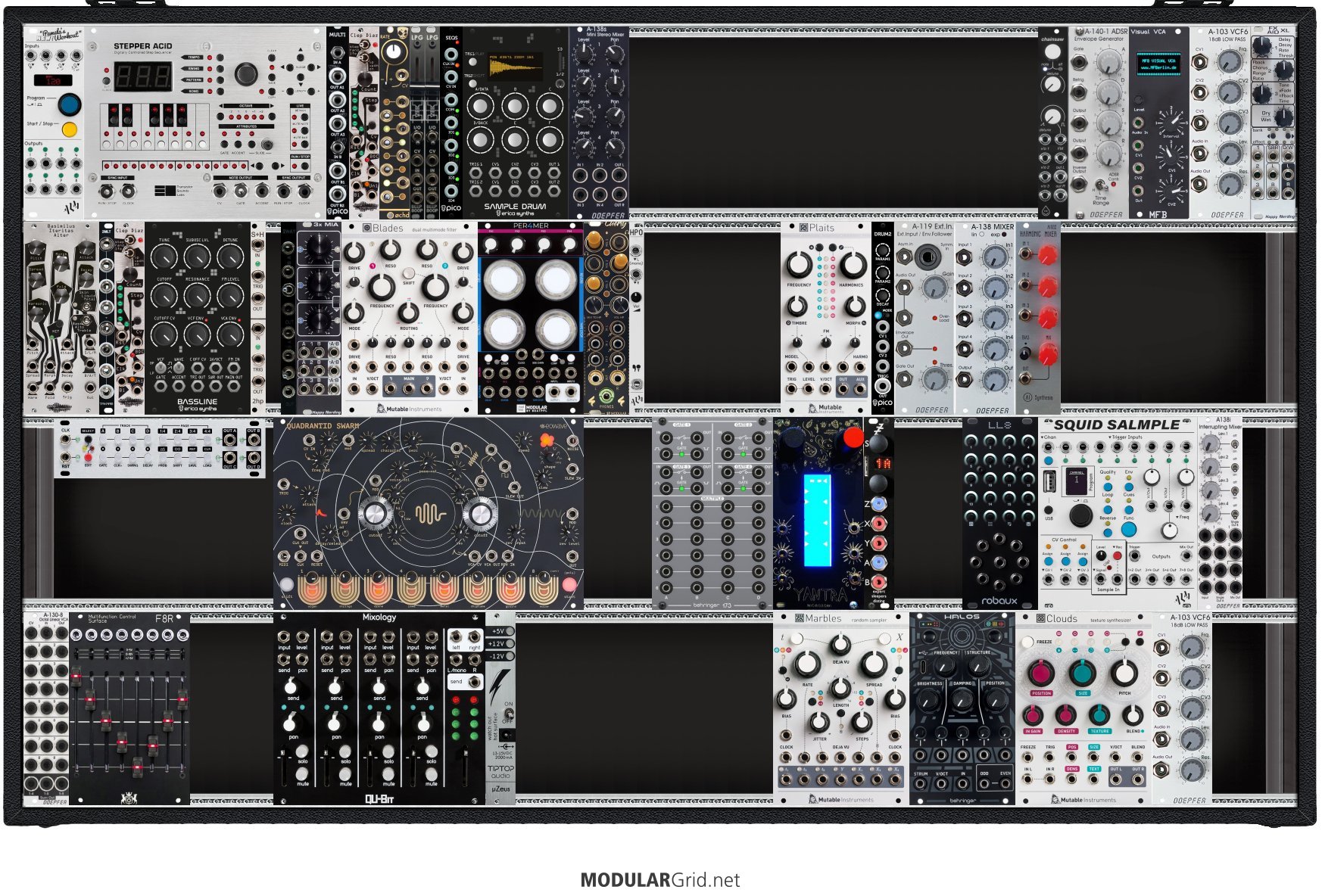The height and width of the screenshot is (896, 1322).
Task: Click the SONG button on Stepper Acid
Action: pyautogui.click(x=220, y=90)
